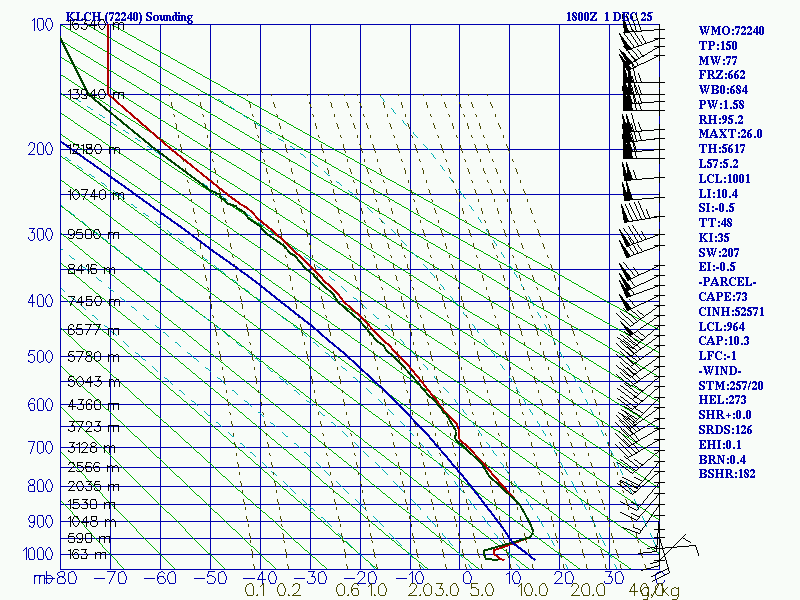Click the '163 m' height label

[x=87, y=554]
